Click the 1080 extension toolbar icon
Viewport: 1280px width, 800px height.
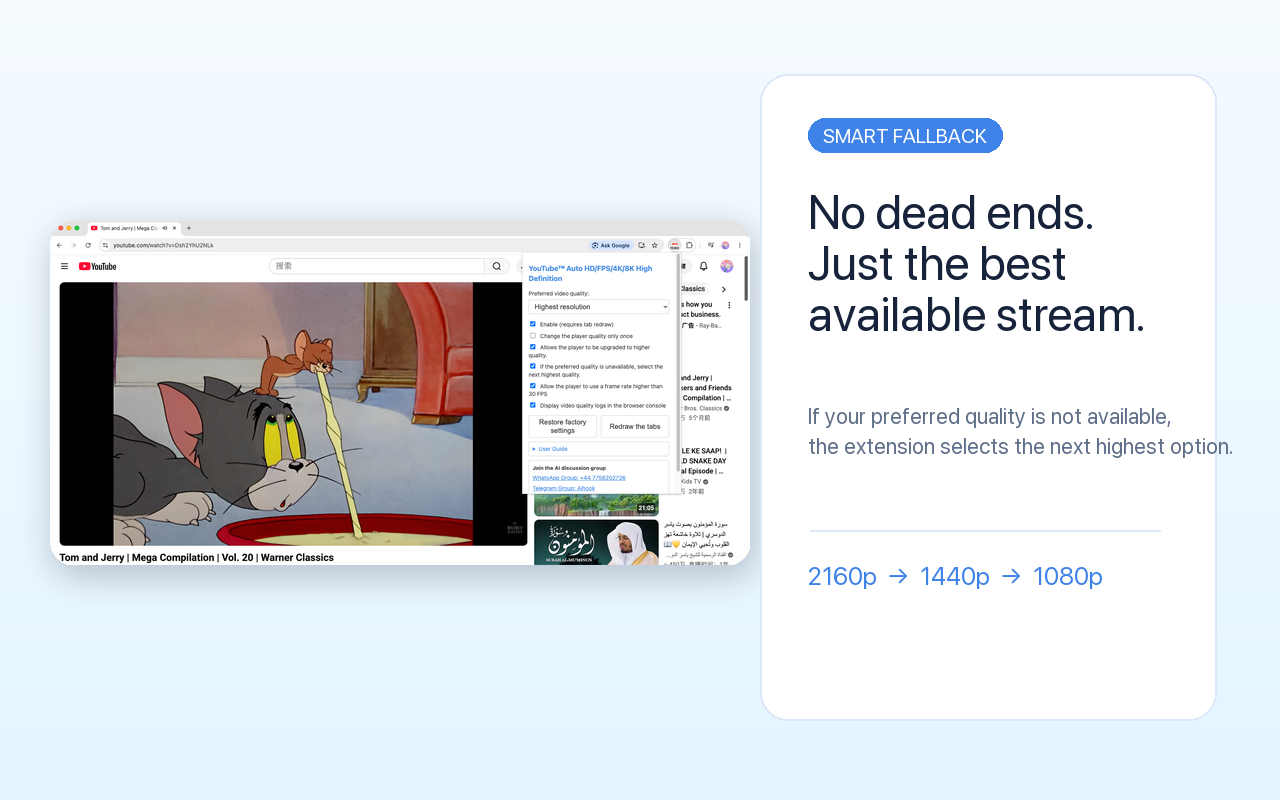point(675,245)
